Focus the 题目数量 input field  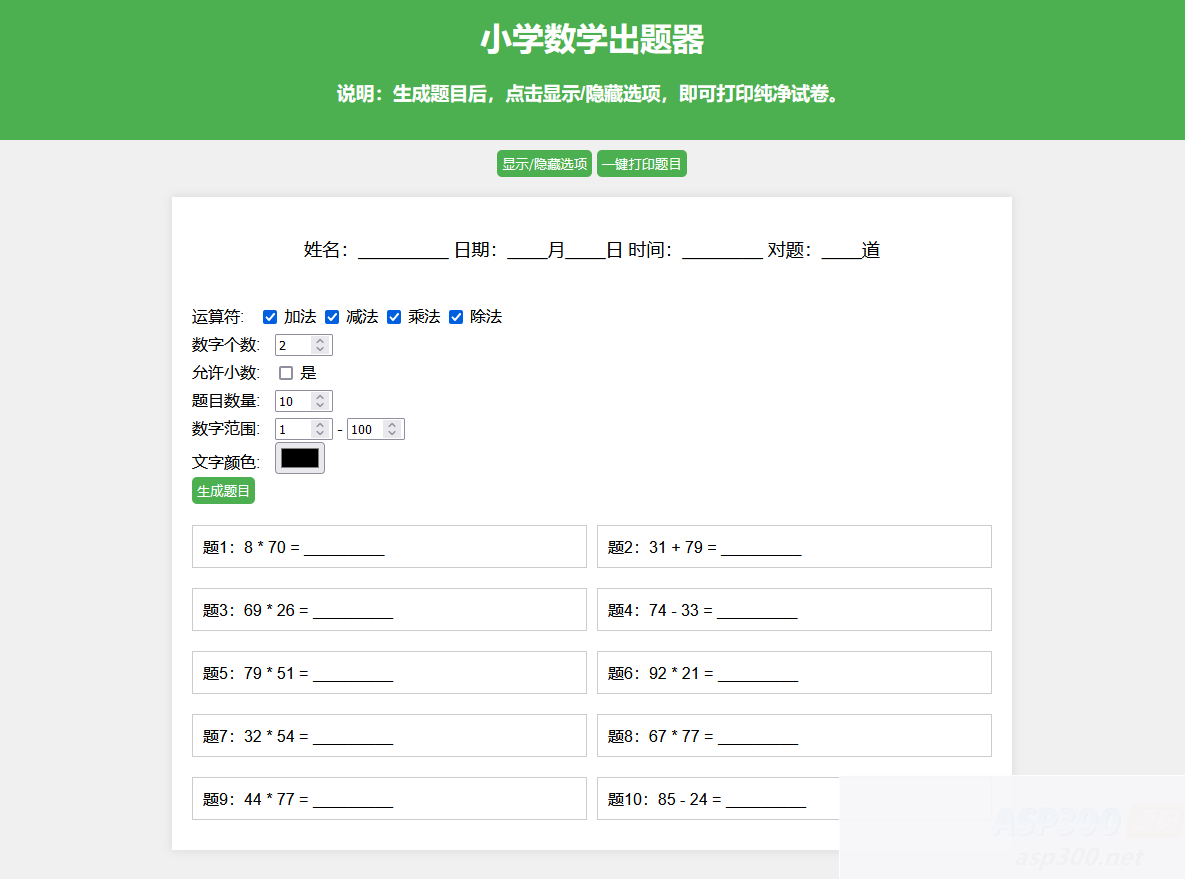click(x=293, y=401)
